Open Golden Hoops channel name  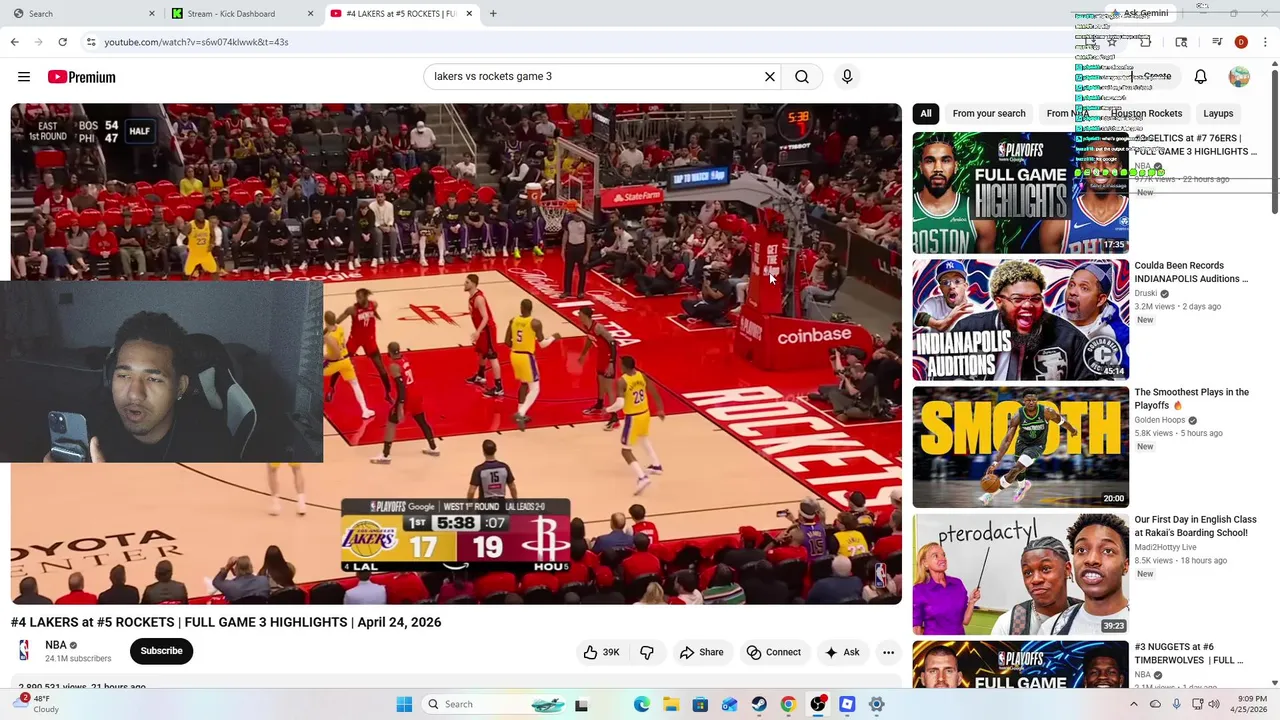coord(1160,420)
